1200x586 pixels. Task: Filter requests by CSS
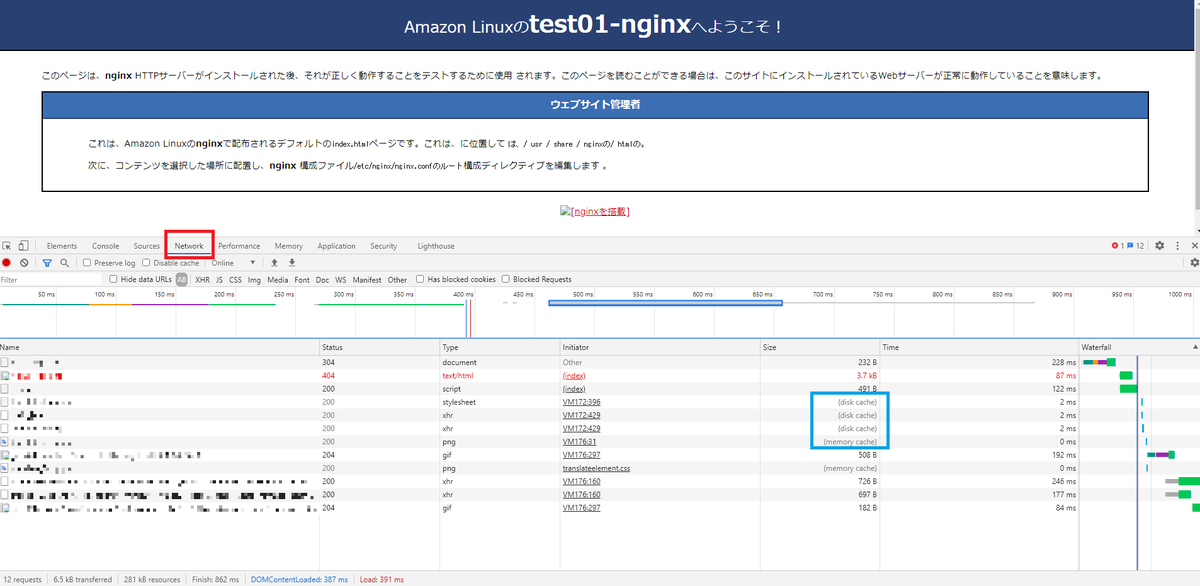click(235, 280)
